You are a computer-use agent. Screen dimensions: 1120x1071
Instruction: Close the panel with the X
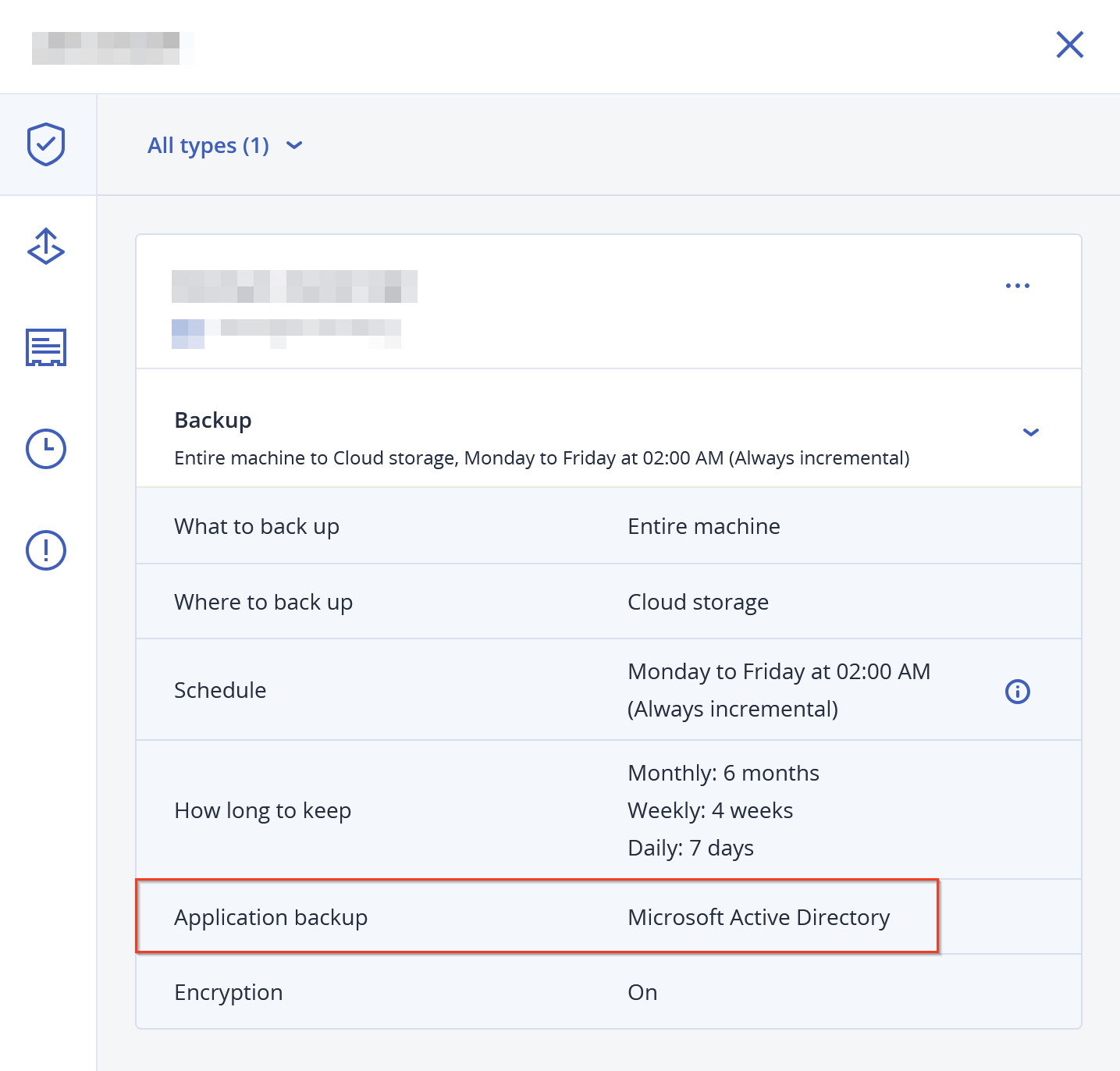pos(1070,44)
